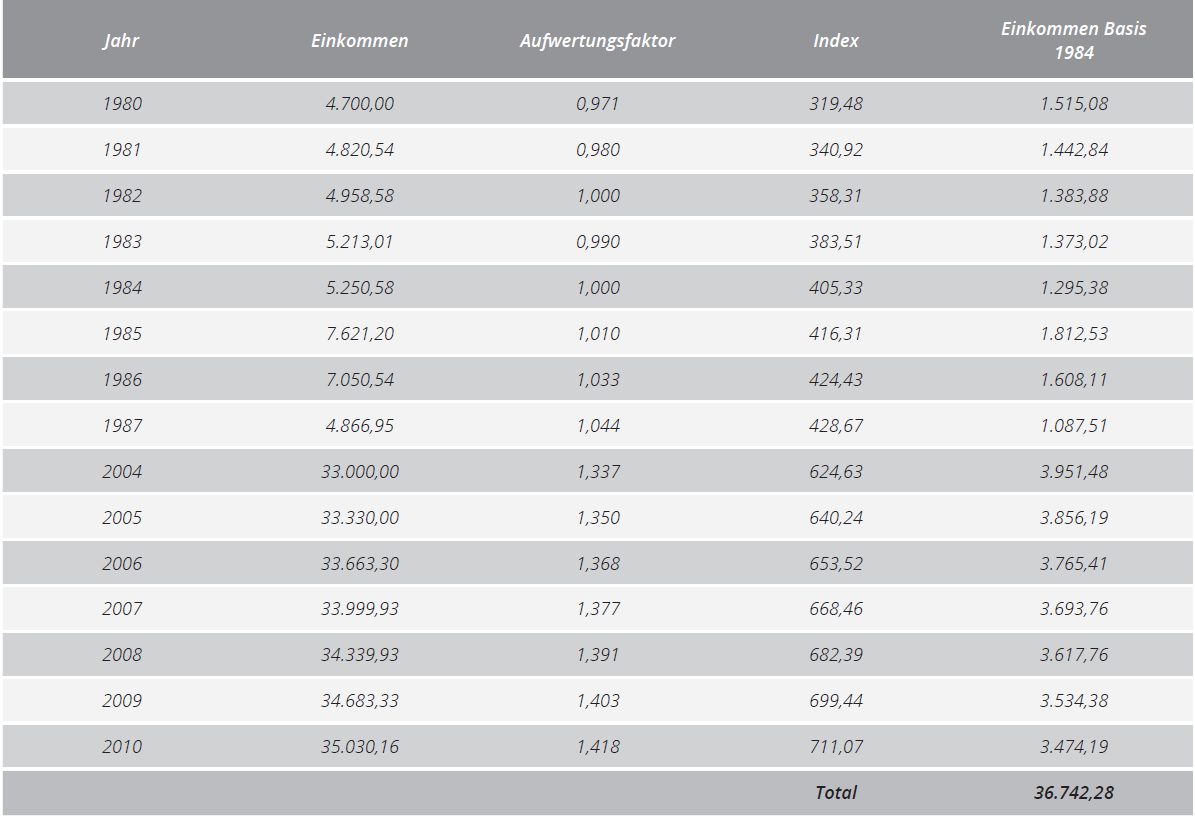The height and width of the screenshot is (817, 1195).
Task: Select the year cell 1986
Action: tap(122, 380)
